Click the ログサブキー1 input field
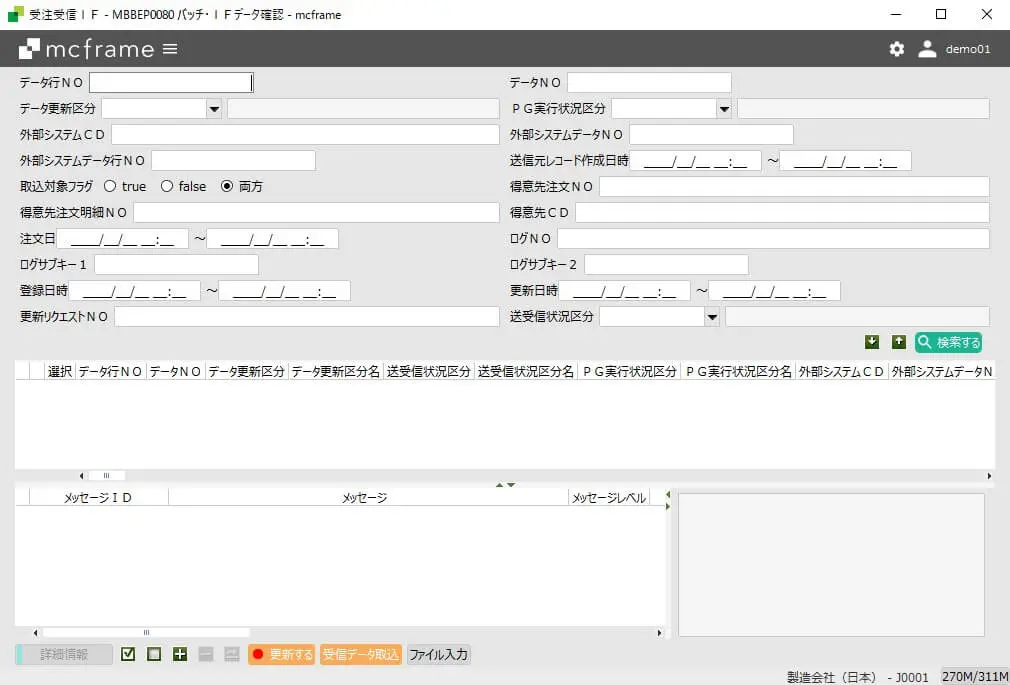The image size is (1010, 685). coord(176,264)
